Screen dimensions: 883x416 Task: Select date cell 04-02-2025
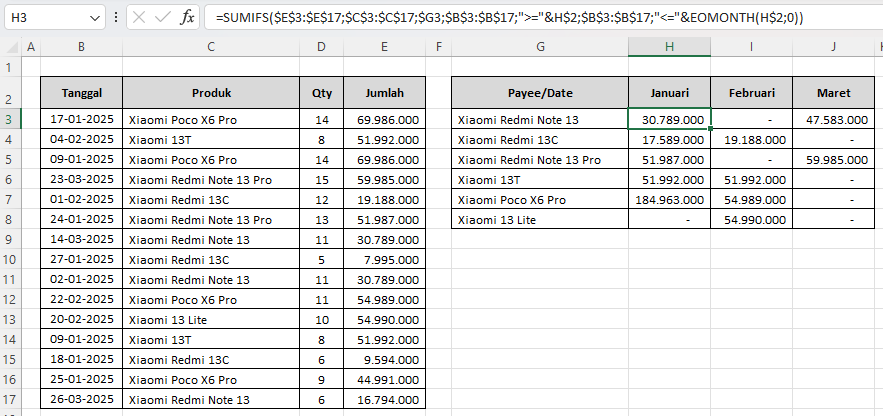point(82,139)
